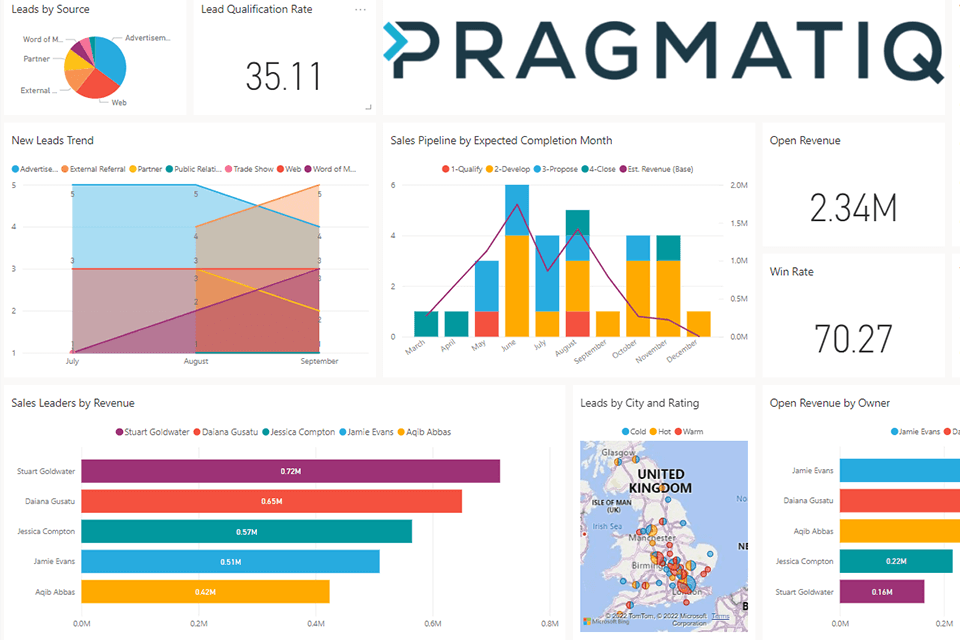Viewport: 960px width, 640px height.
Task: Select Stuart Goldwater's 0.72M revenue bar
Action: point(290,470)
